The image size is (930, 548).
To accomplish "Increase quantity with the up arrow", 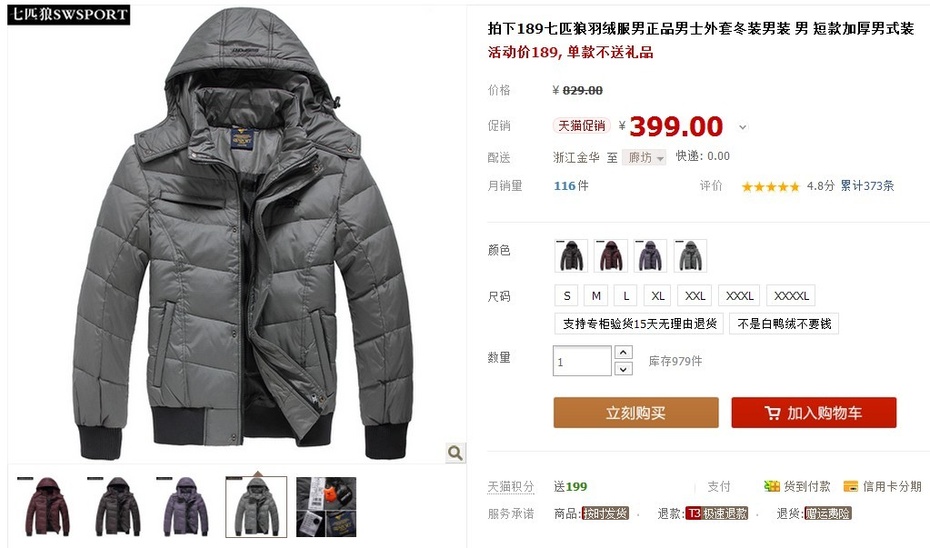I will point(623,352).
